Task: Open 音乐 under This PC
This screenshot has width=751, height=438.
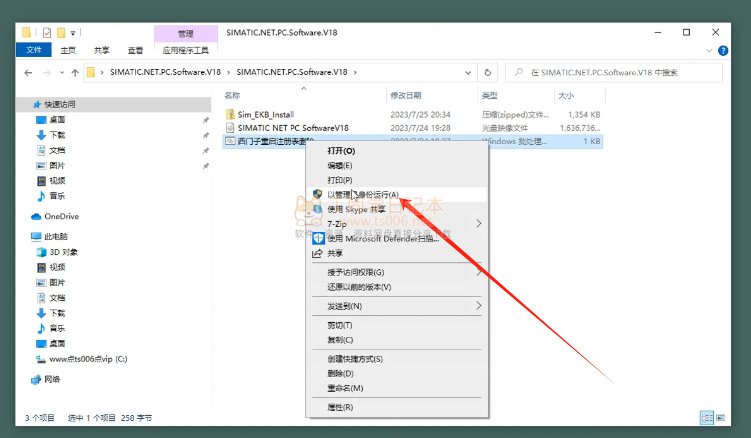Action: click(57, 329)
